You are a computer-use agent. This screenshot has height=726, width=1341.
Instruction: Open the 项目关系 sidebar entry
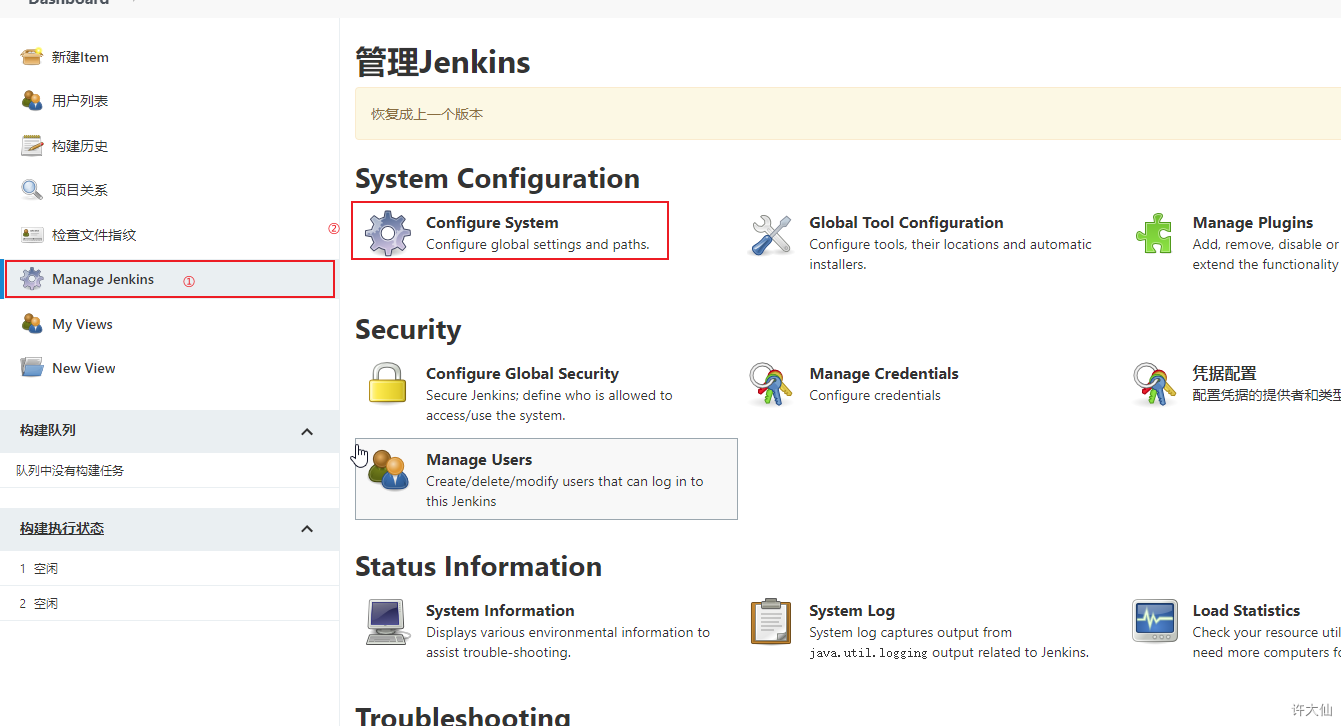point(80,190)
